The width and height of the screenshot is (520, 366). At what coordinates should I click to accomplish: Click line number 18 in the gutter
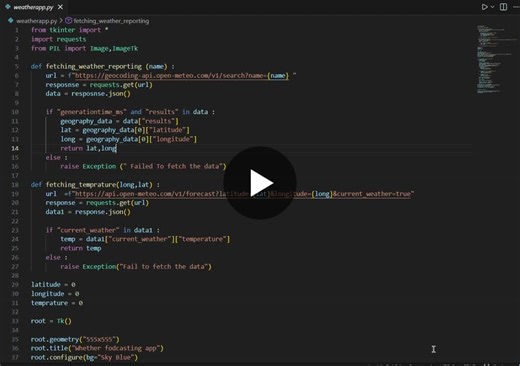[15, 185]
